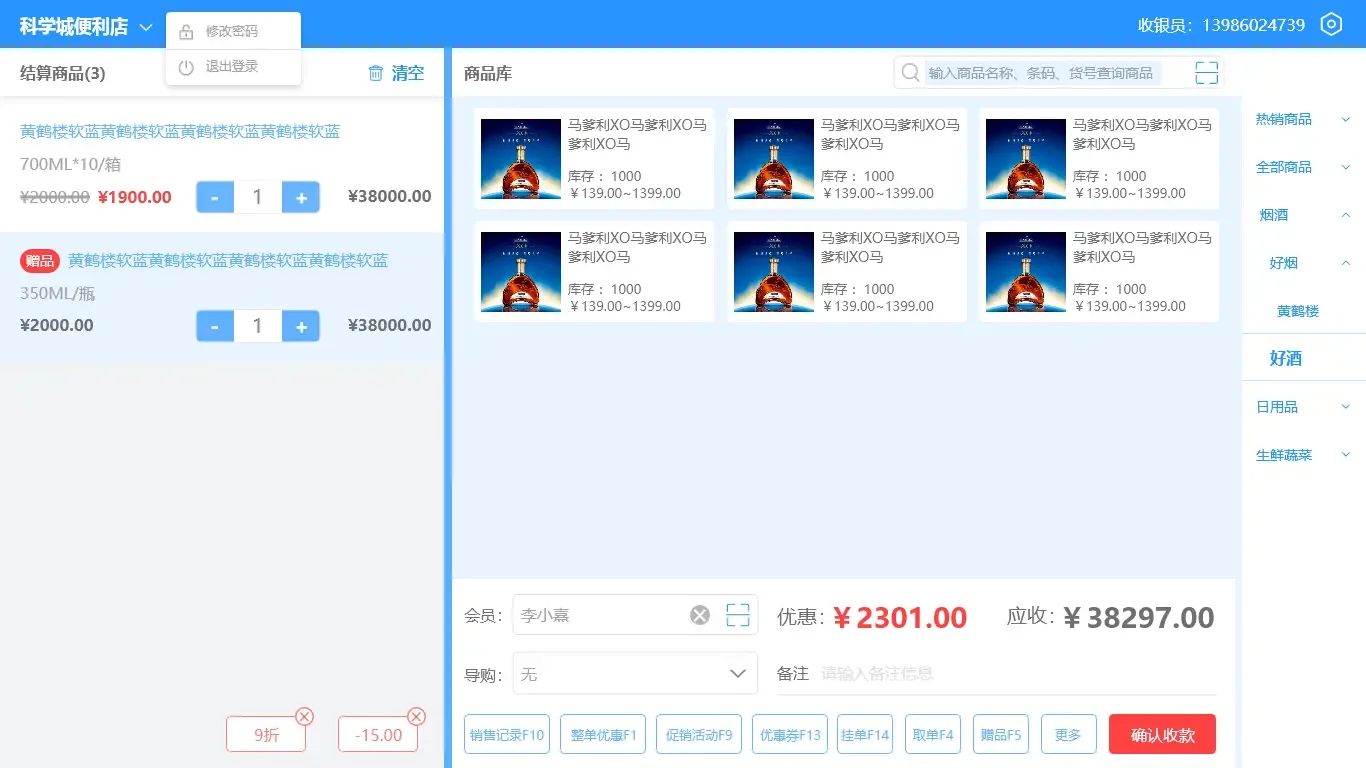The image size is (1366, 768).
Task: Open the 导购 shopping guide dropdown
Action: click(635, 674)
